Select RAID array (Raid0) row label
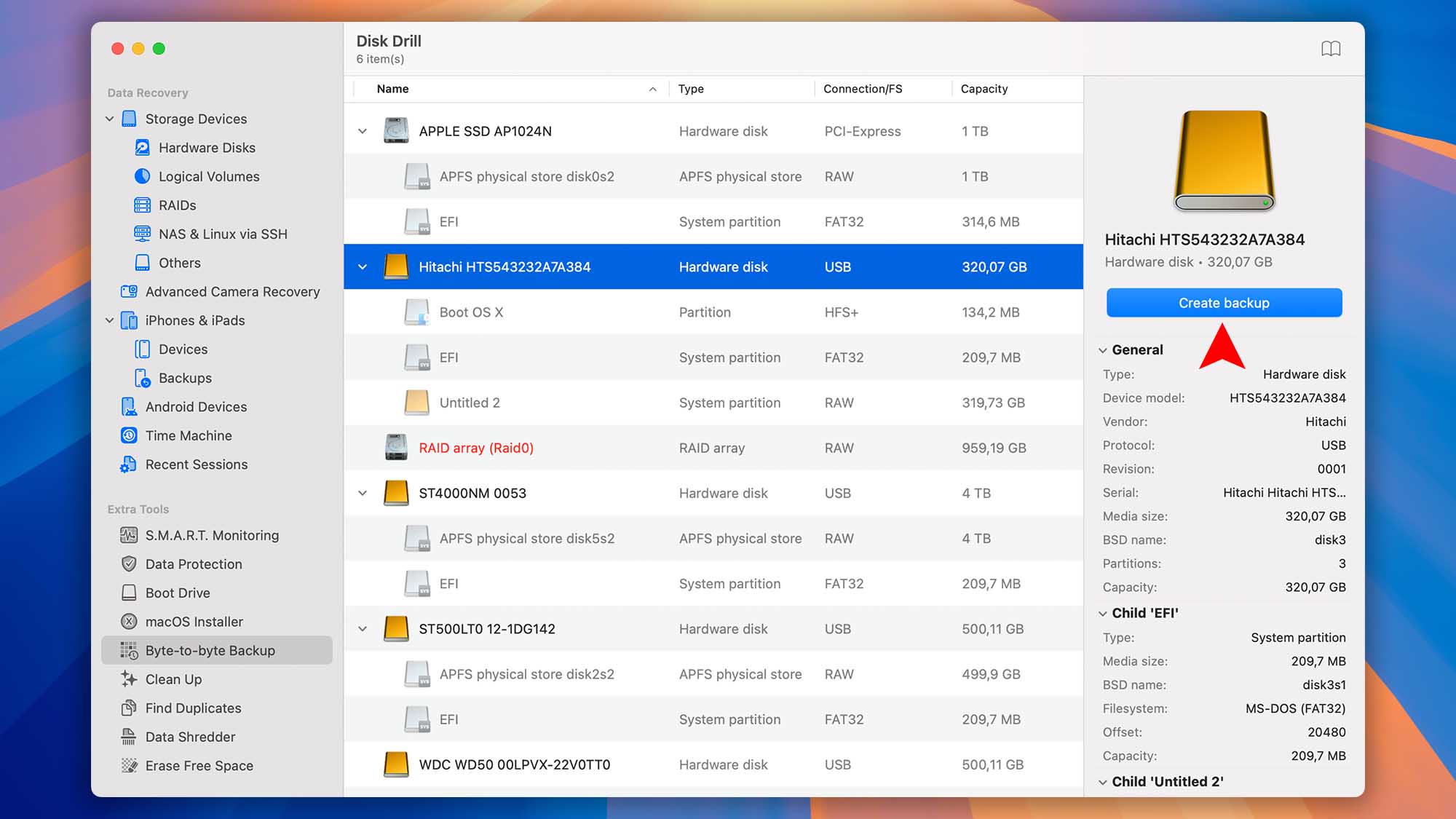 coord(476,448)
